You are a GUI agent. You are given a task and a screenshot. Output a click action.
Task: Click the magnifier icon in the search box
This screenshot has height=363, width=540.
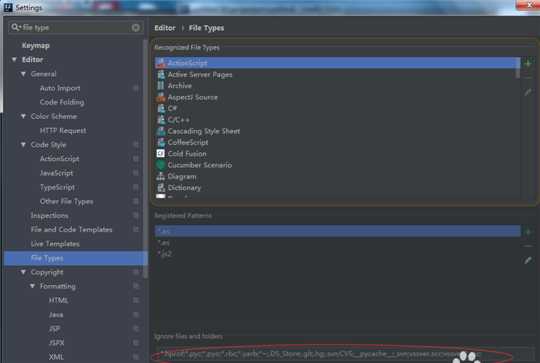[x=15, y=27]
